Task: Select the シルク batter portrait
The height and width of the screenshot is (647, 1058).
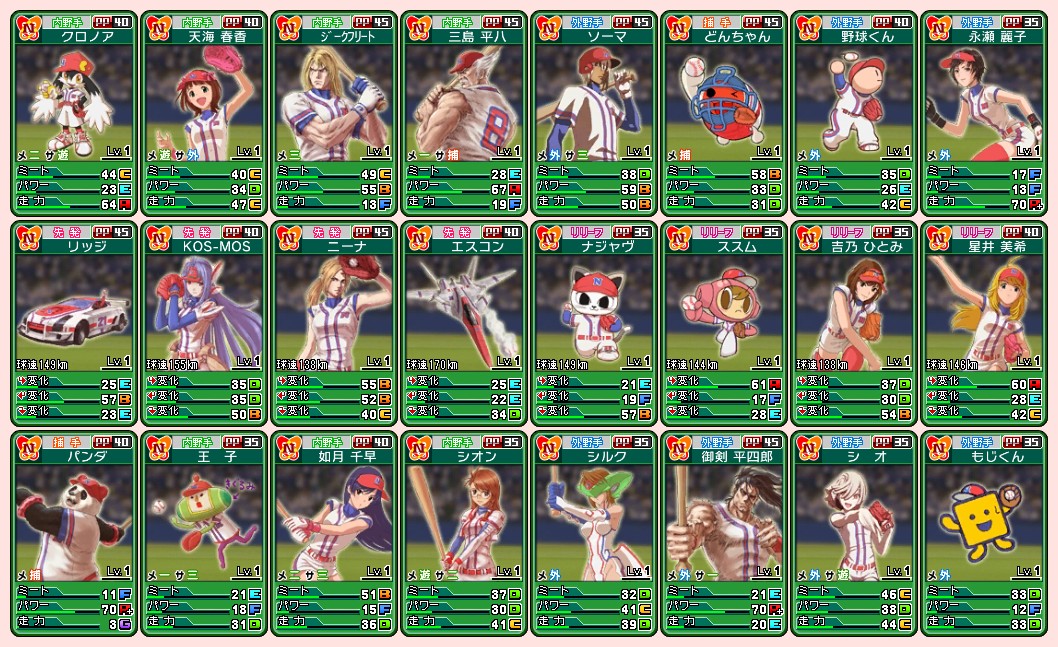Action: 594,523
